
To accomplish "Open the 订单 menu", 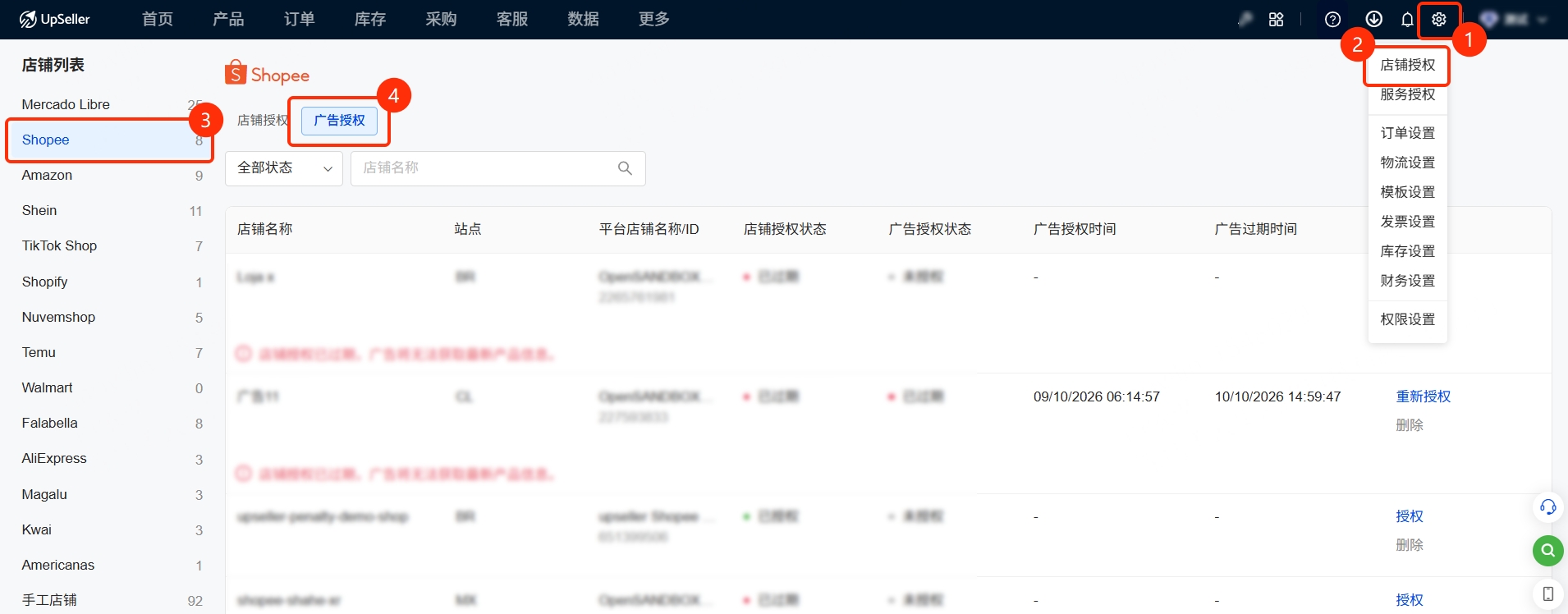I will [299, 19].
